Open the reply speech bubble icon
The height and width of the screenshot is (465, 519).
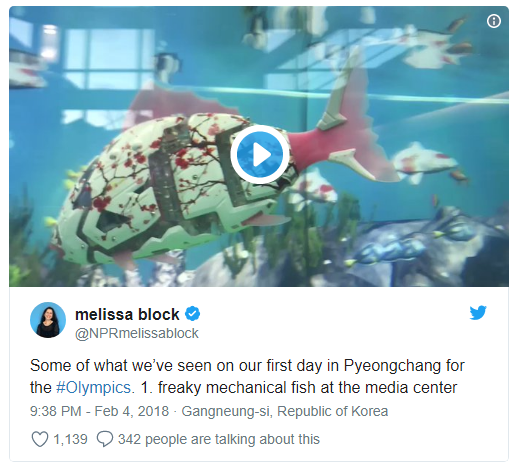tap(105, 439)
